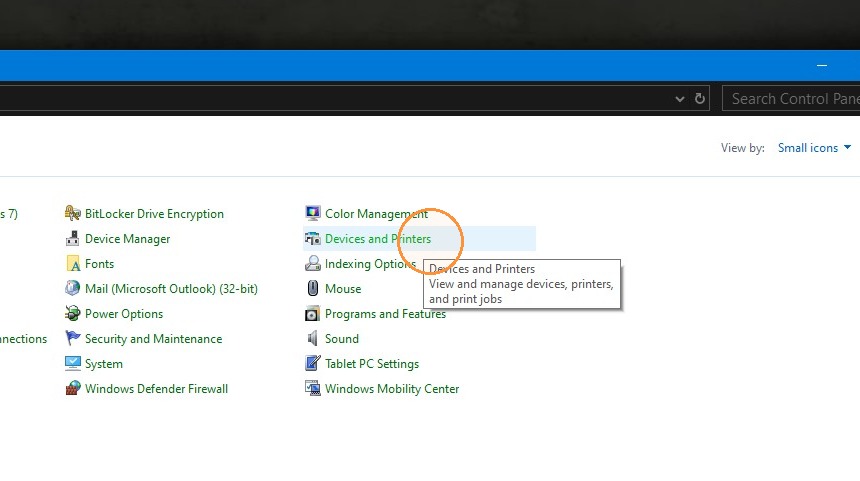Open Devices and Printers link

coord(378,239)
